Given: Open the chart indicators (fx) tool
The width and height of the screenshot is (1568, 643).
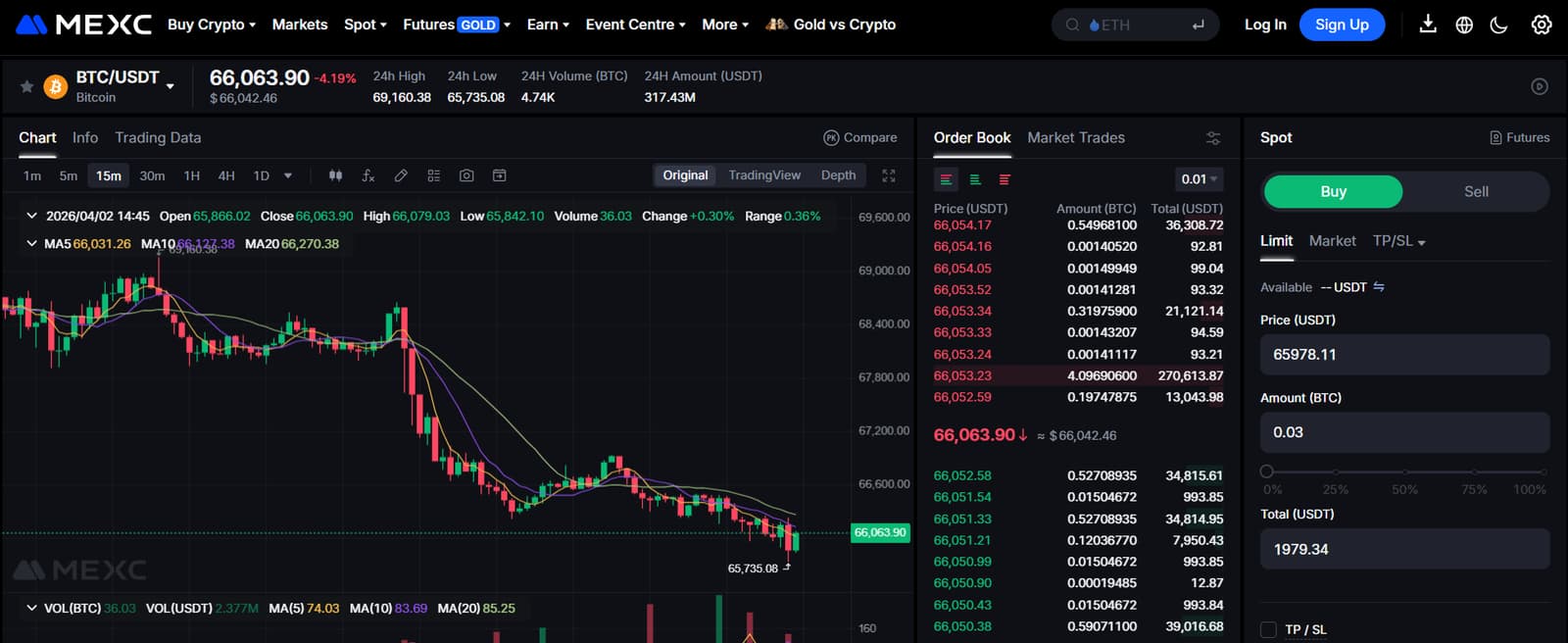Looking at the screenshot, I should [x=368, y=175].
